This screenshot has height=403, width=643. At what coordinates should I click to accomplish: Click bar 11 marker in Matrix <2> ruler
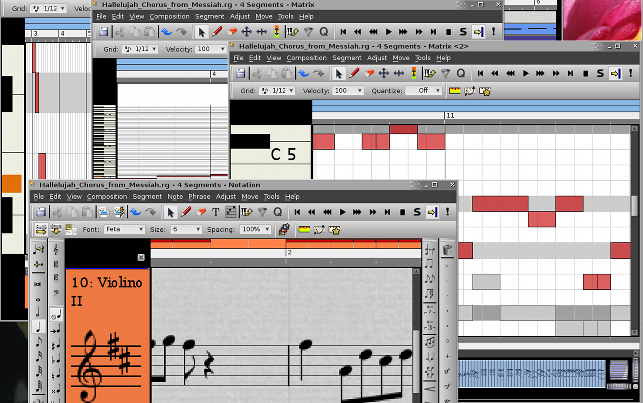(450, 116)
